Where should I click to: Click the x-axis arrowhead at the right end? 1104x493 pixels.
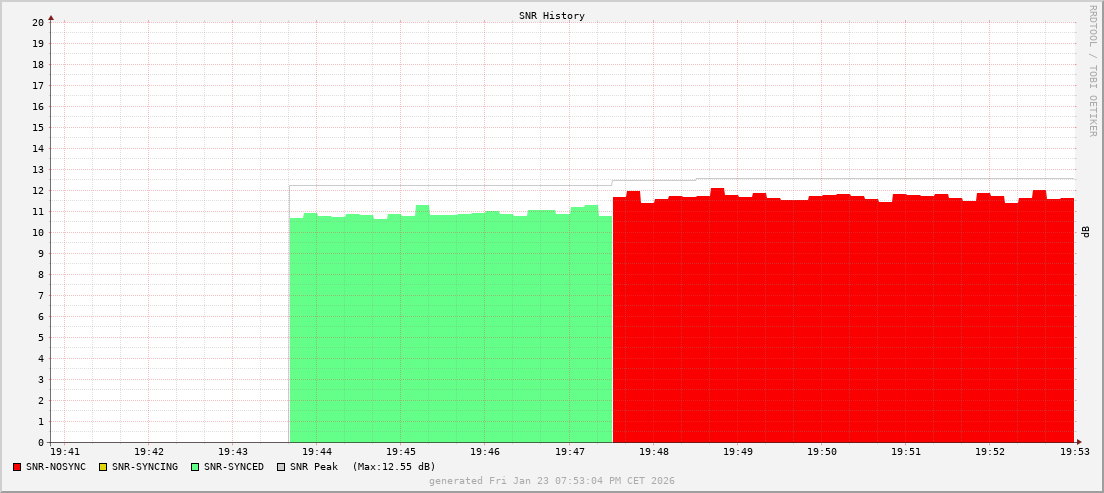(x=1078, y=442)
